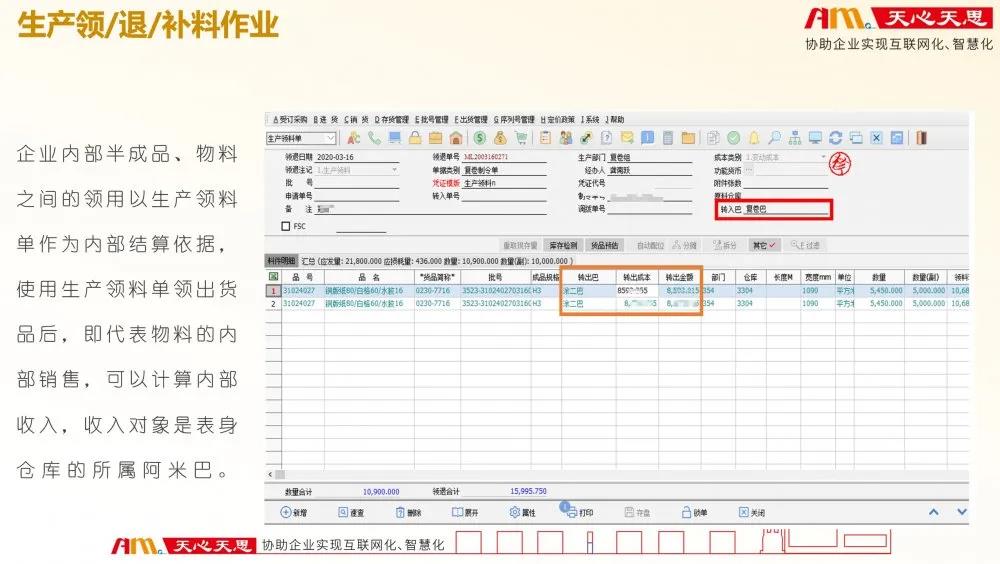This screenshot has height=564, width=1000.
Task: Click the grid horizontal scrollbar left arrow
Action: (x=270, y=475)
